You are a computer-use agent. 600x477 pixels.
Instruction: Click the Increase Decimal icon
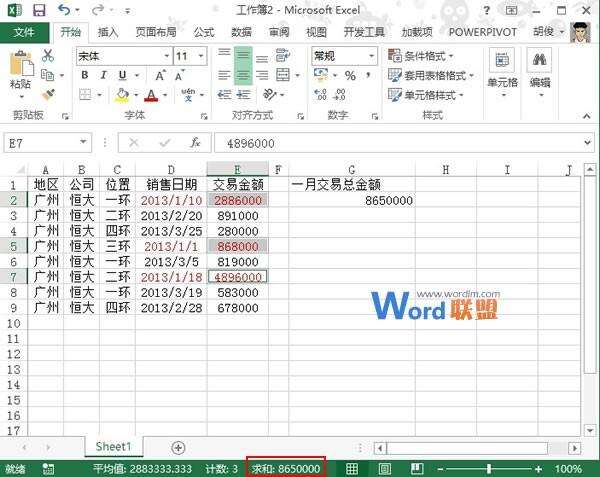pyautogui.click(x=320, y=94)
